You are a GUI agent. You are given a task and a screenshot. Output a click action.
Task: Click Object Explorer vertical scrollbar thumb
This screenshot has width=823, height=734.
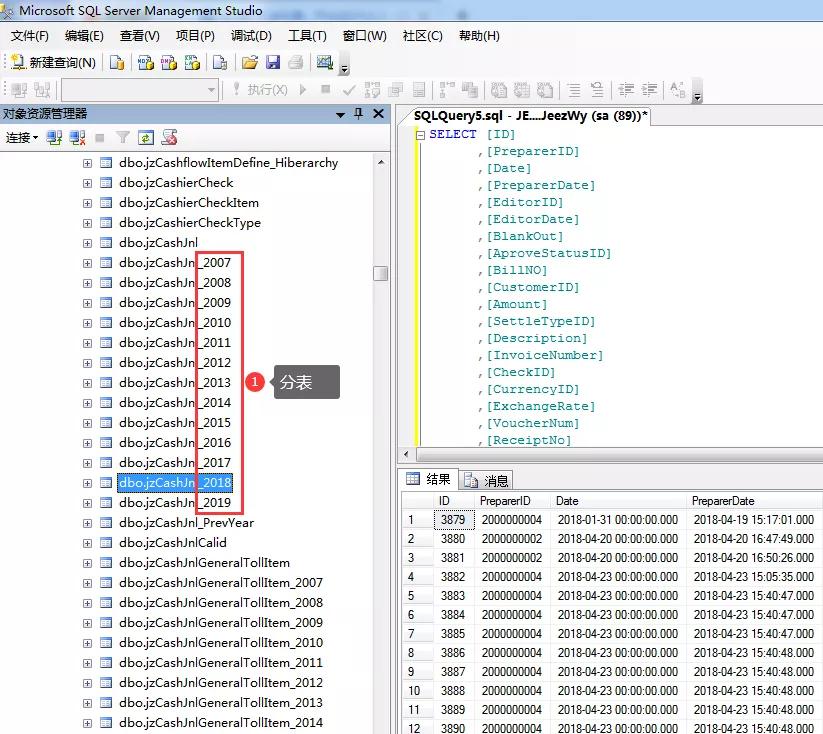point(381,274)
